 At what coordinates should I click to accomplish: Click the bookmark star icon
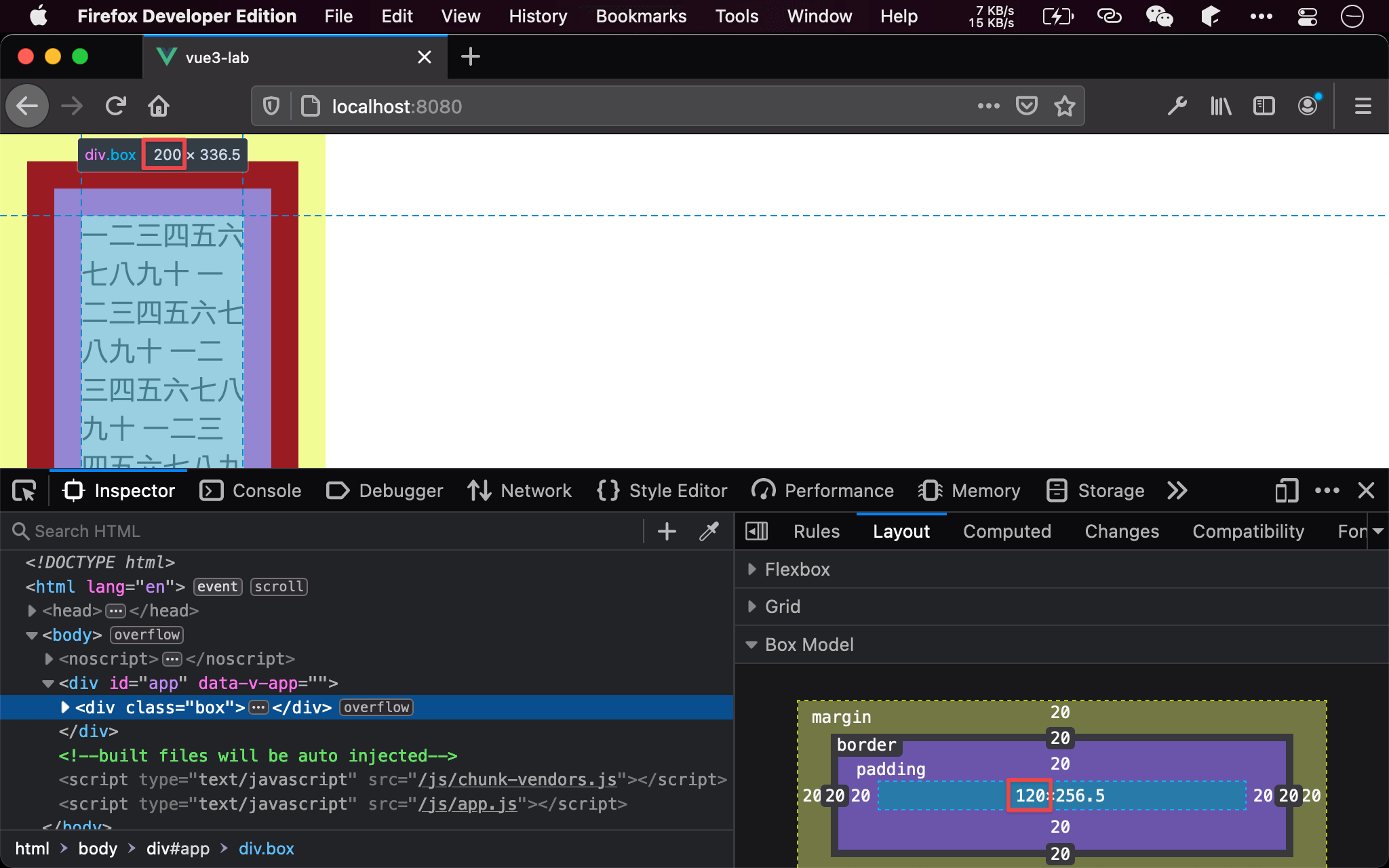point(1064,106)
